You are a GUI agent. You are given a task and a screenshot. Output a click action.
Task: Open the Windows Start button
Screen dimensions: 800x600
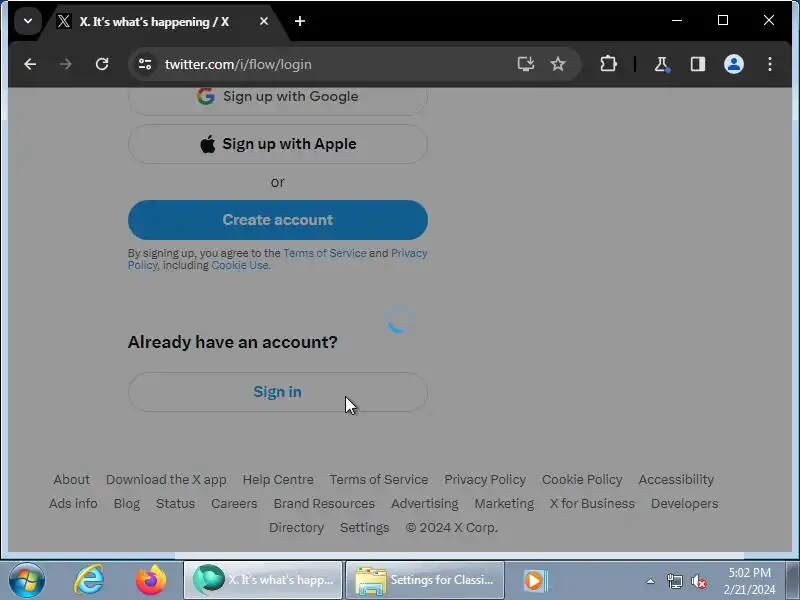click(27, 580)
